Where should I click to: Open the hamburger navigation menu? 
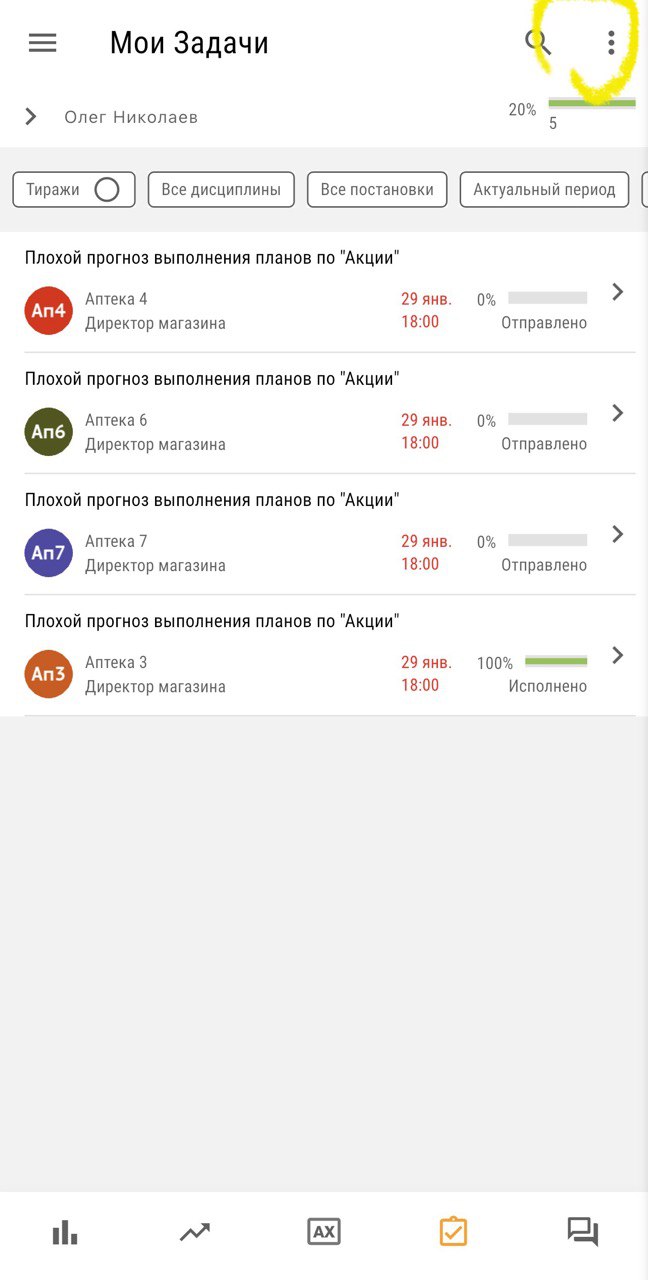pos(43,43)
